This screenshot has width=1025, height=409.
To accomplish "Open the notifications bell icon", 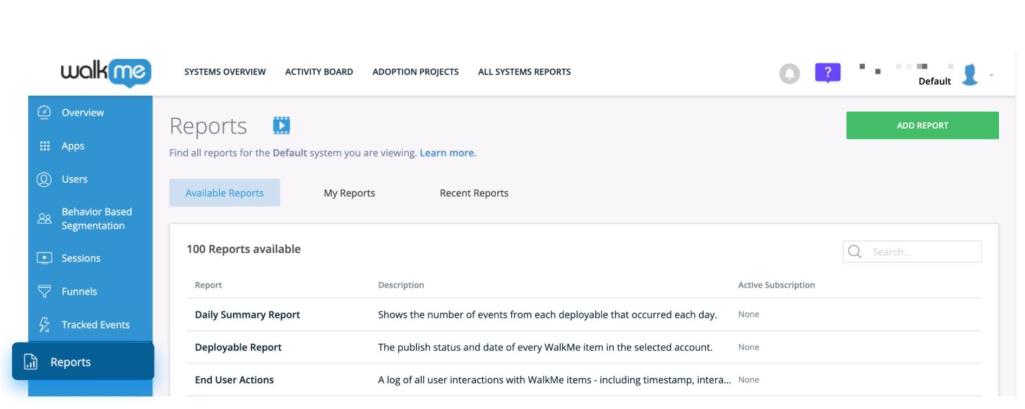I will click(790, 73).
